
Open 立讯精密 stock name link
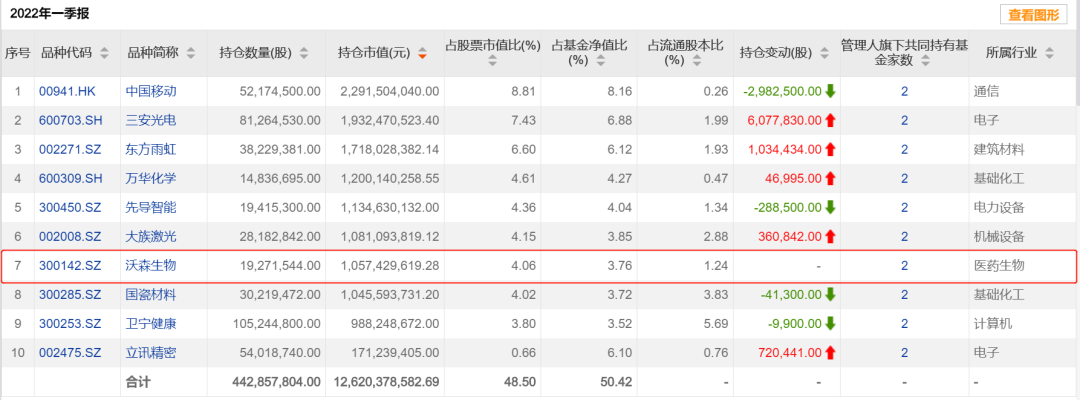click(151, 353)
